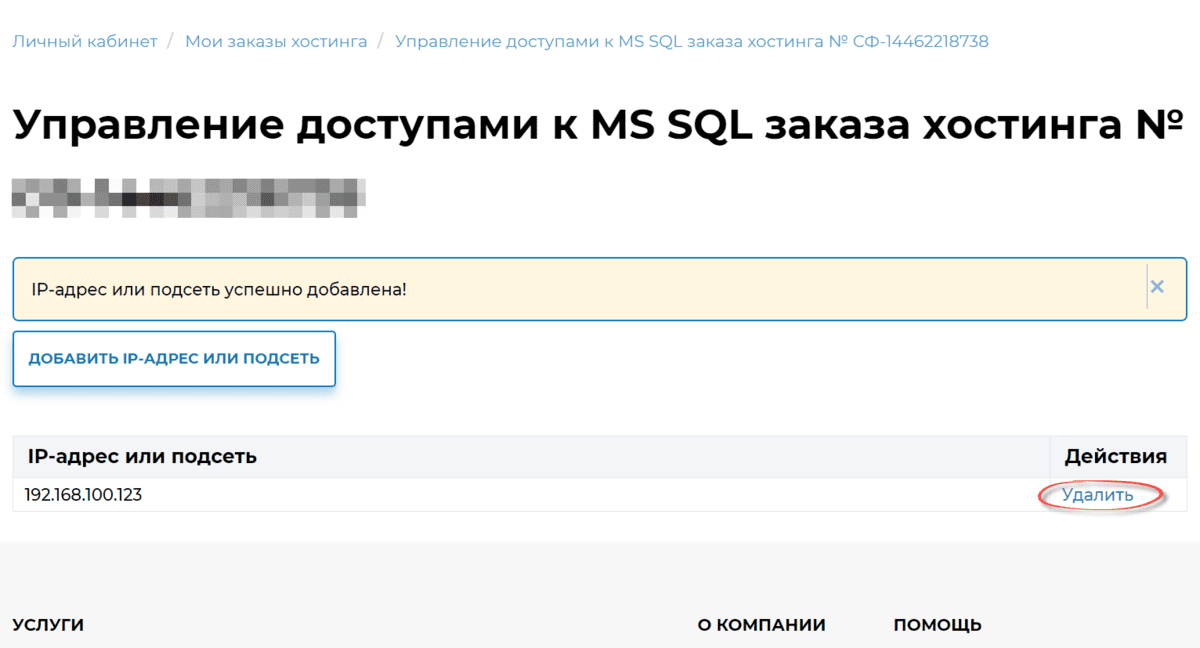1200x648 pixels.
Task: Open the О КОМПАНИИ footer section
Action: [x=763, y=624]
